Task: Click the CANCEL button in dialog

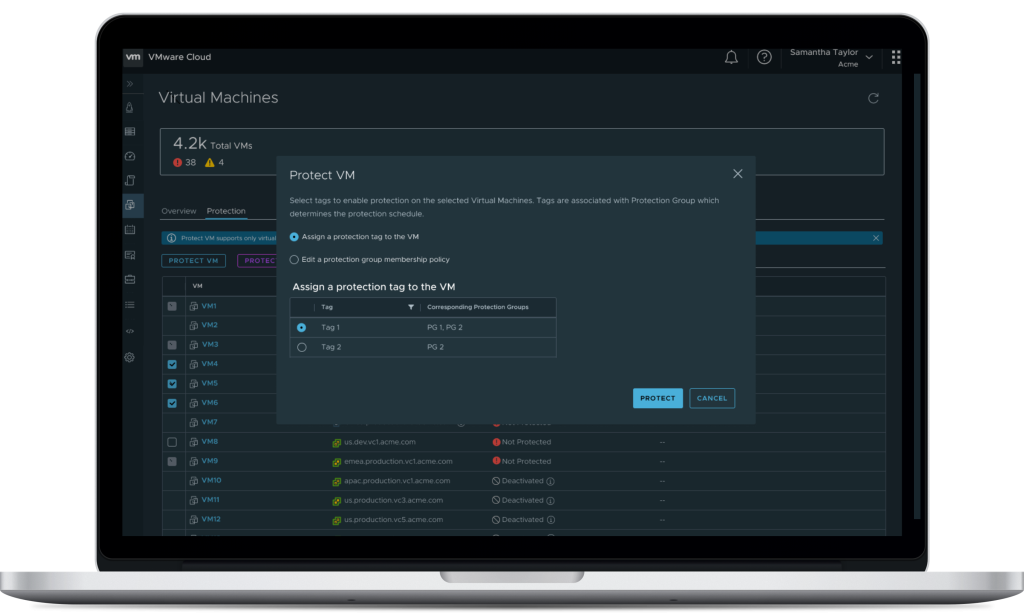Action: (x=712, y=398)
